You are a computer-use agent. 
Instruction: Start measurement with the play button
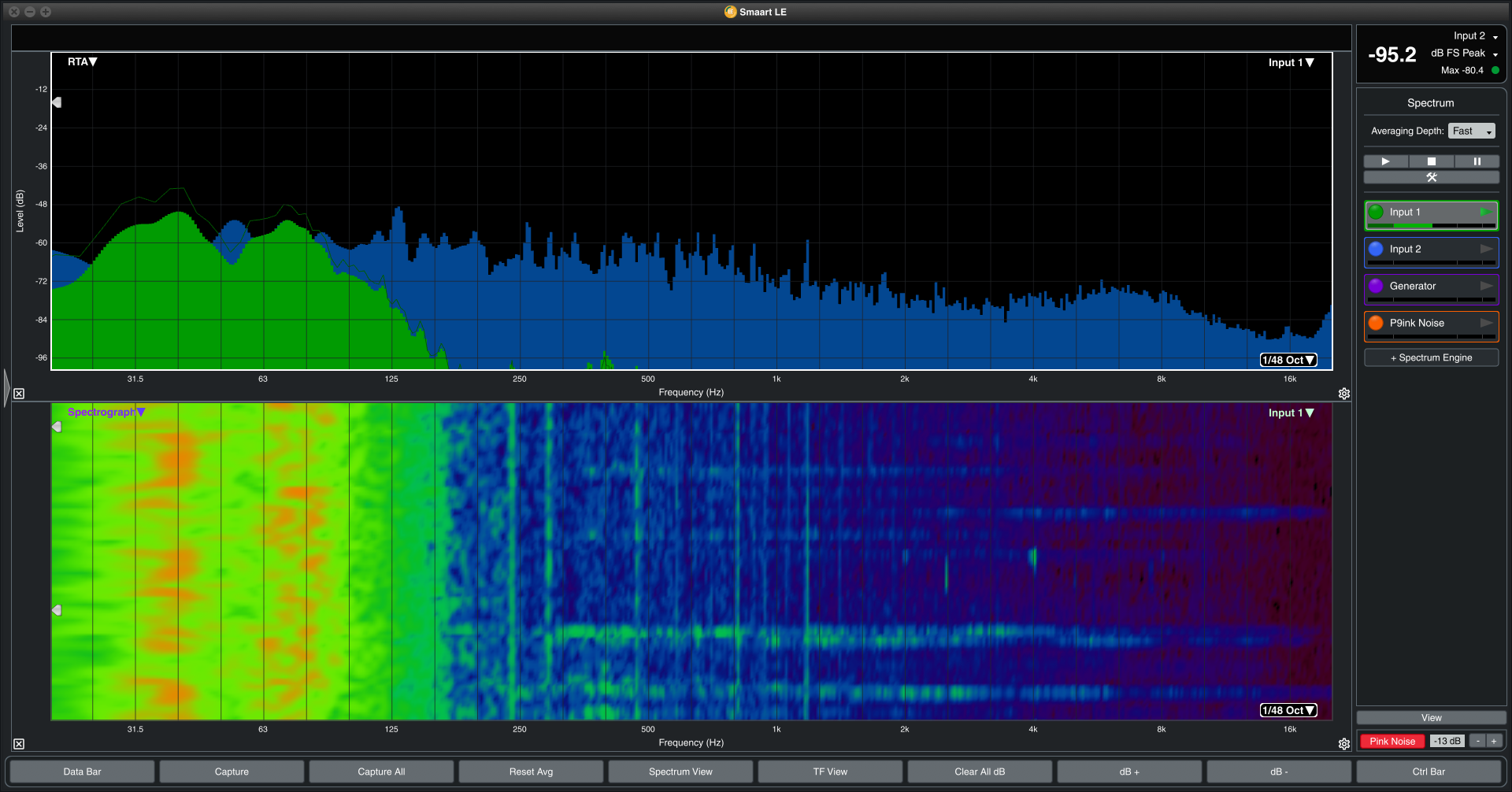click(x=1386, y=161)
